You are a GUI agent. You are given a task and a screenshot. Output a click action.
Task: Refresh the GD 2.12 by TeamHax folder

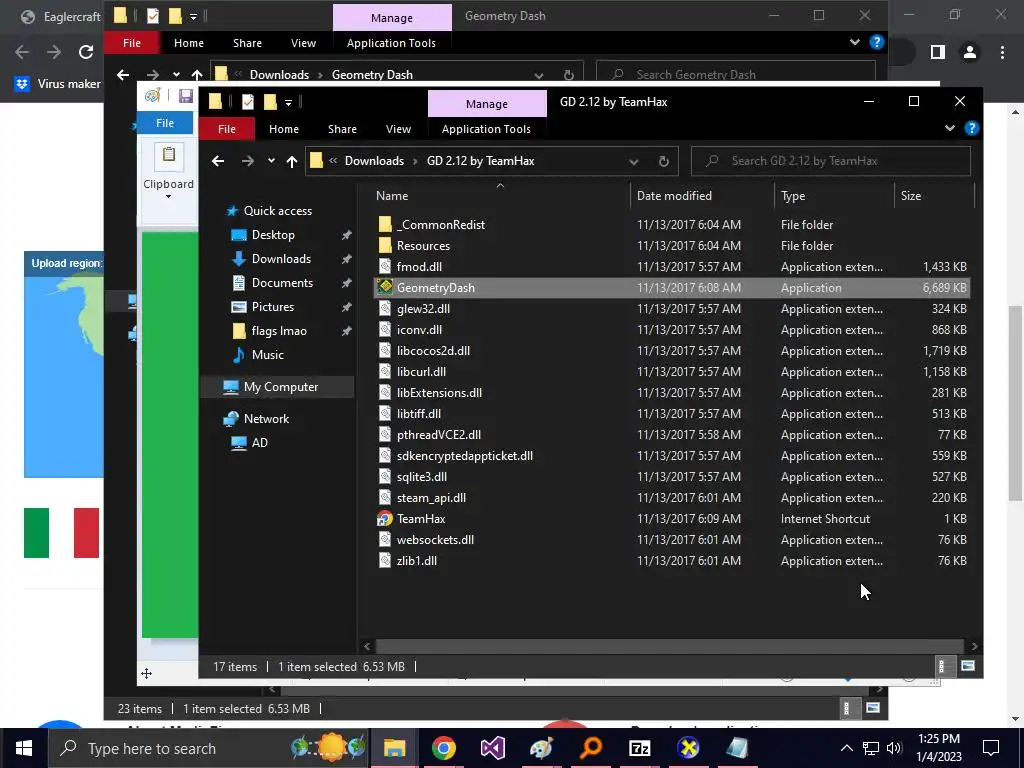(x=664, y=161)
